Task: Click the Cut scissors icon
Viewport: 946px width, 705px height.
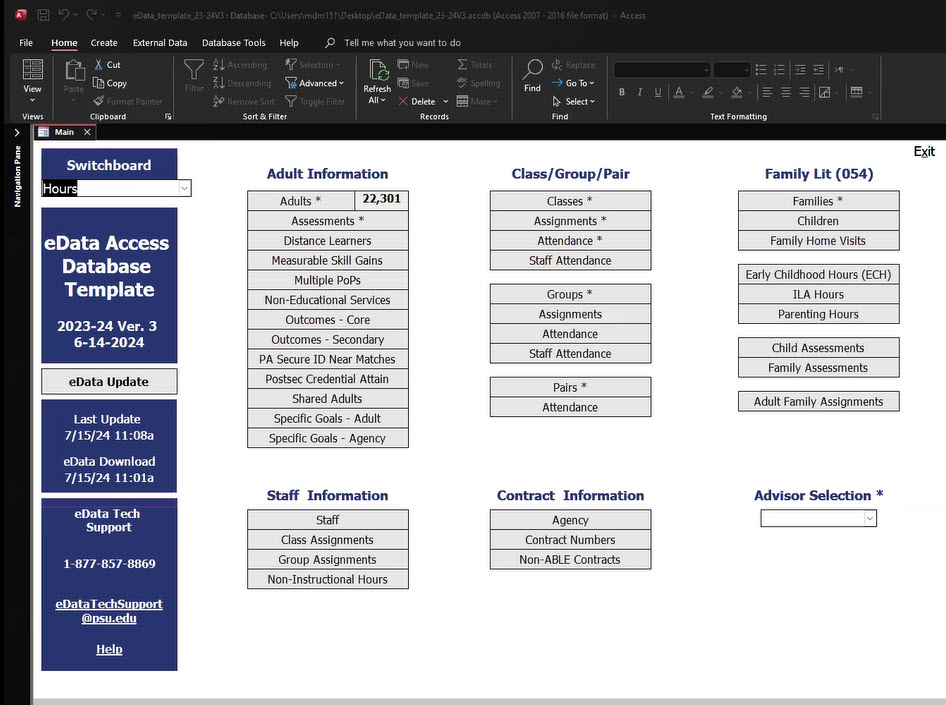Action: pyautogui.click(x=99, y=65)
